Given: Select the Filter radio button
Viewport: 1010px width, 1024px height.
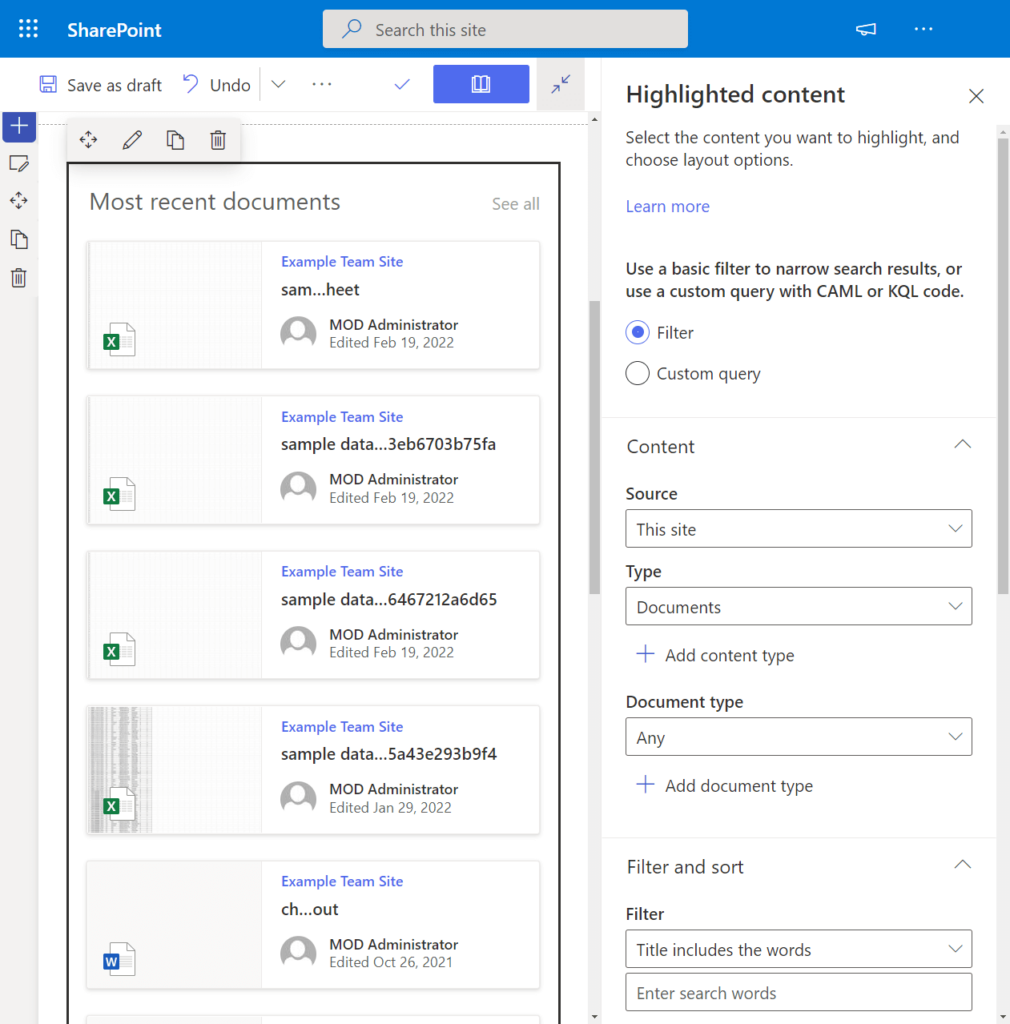Looking at the screenshot, I should click(x=637, y=332).
